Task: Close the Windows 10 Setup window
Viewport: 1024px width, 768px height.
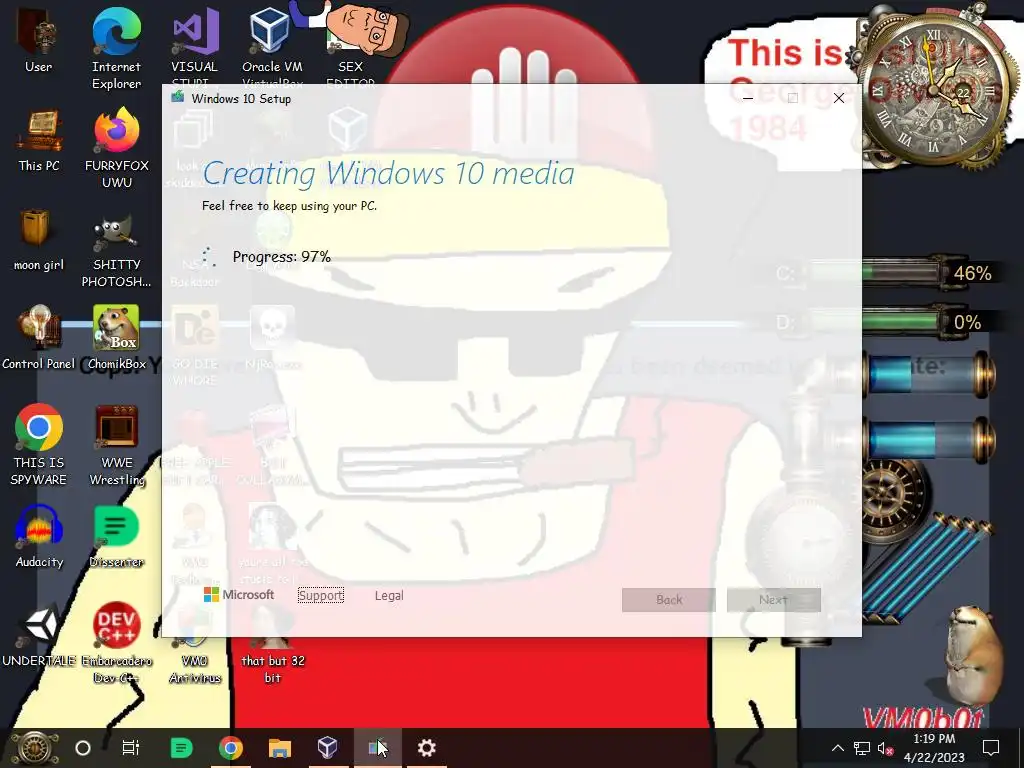Action: pyautogui.click(x=839, y=99)
